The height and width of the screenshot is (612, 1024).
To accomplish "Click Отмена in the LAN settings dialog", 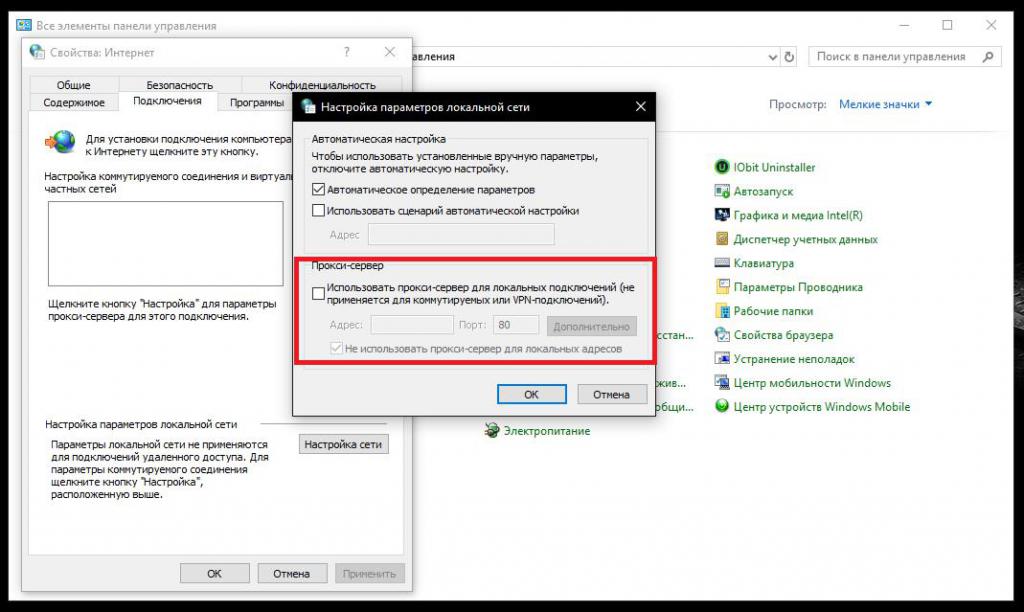I will point(611,395).
